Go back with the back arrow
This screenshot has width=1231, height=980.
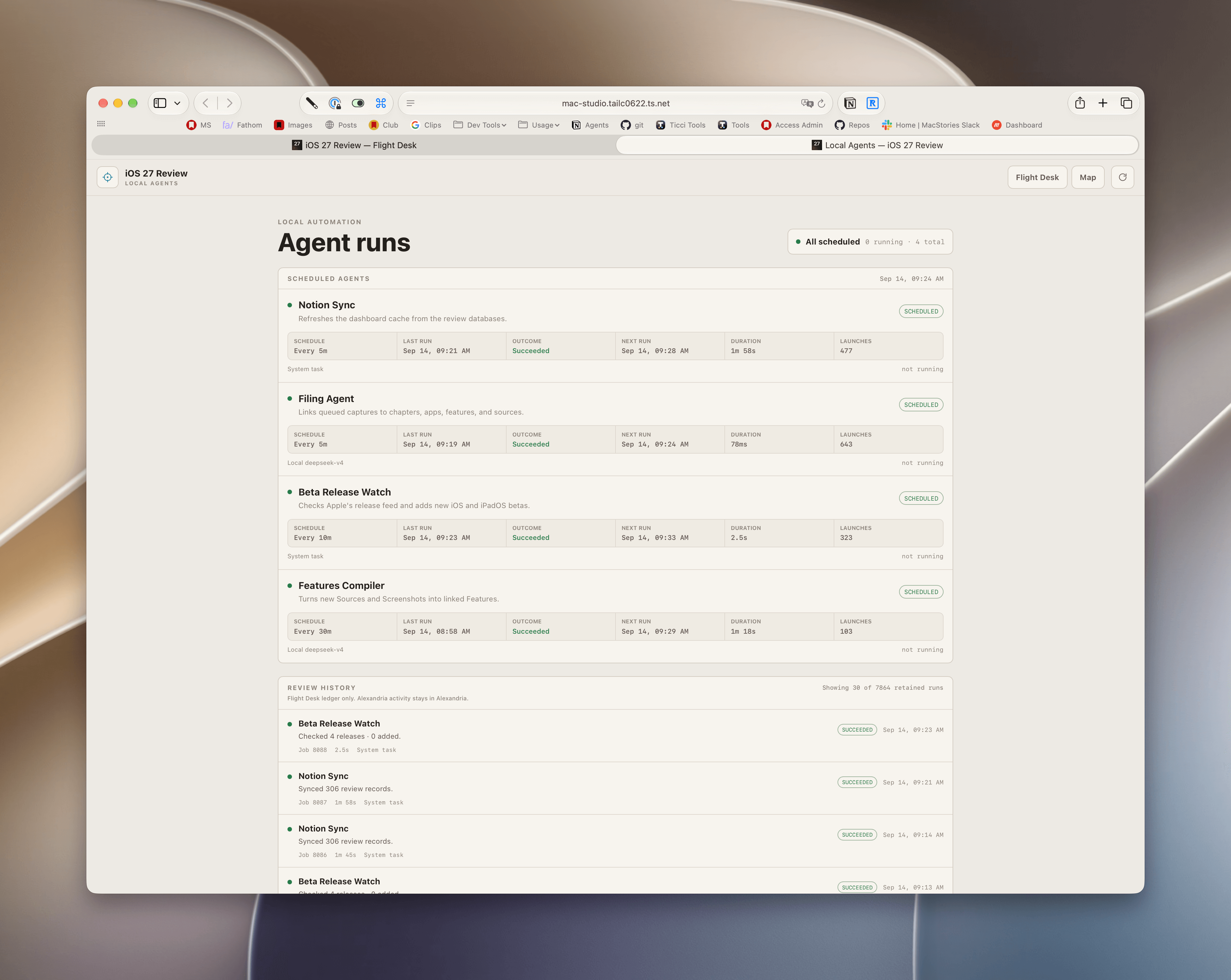coord(206,103)
